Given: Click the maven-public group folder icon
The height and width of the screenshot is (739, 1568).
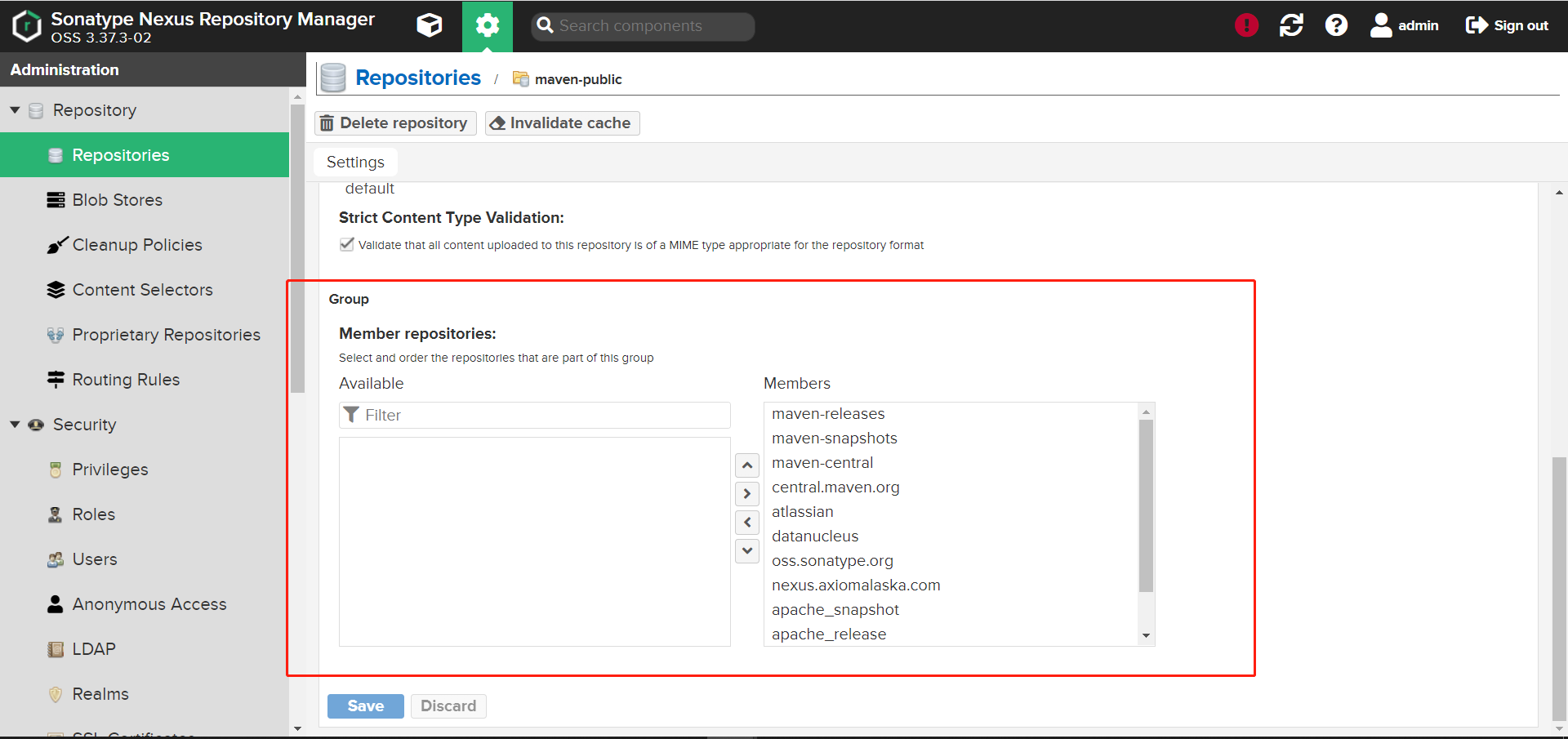Looking at the screenshot, I should tap(520, 78).
